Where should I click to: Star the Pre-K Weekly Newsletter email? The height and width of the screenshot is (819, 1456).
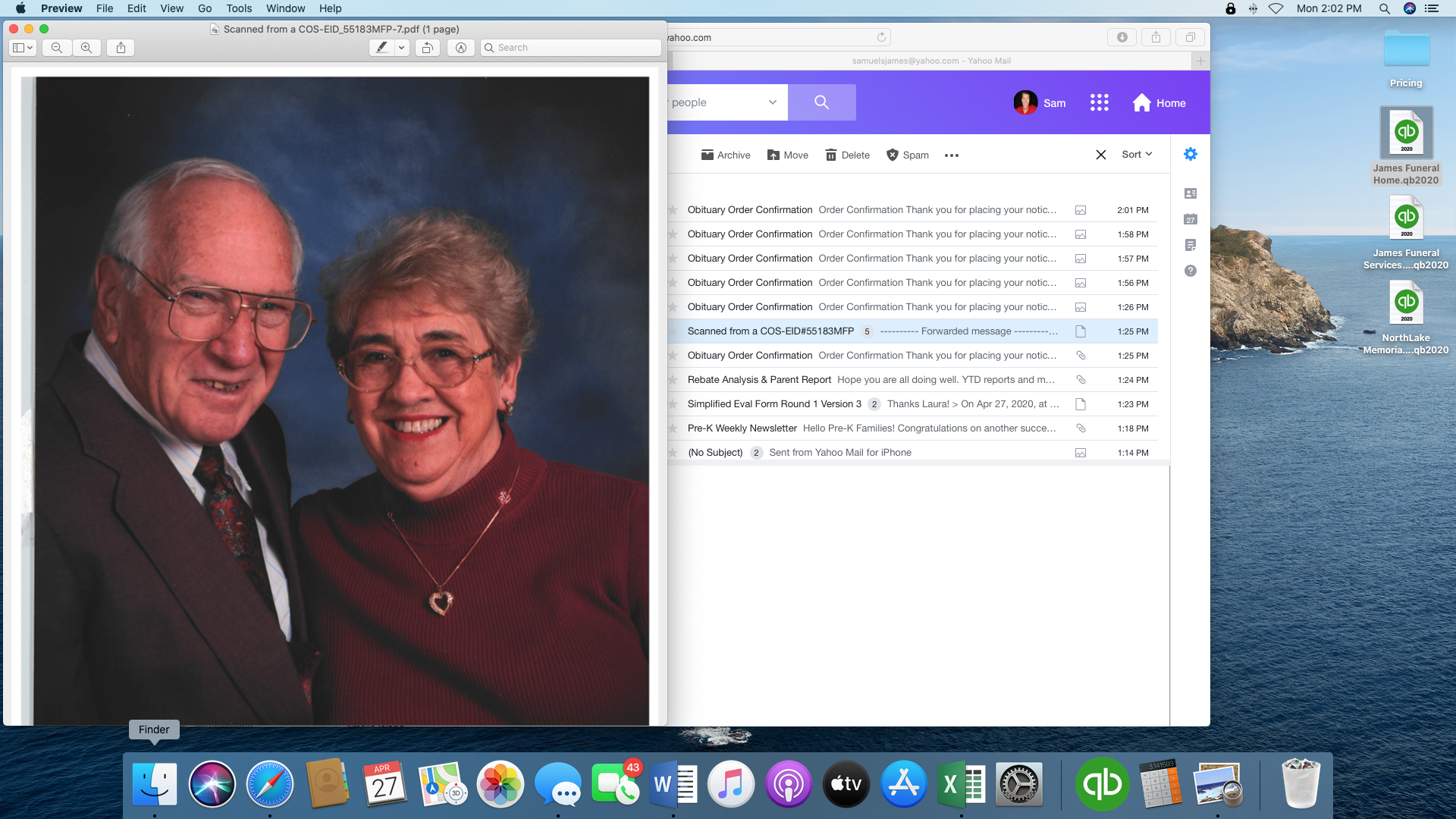(673, 428)
